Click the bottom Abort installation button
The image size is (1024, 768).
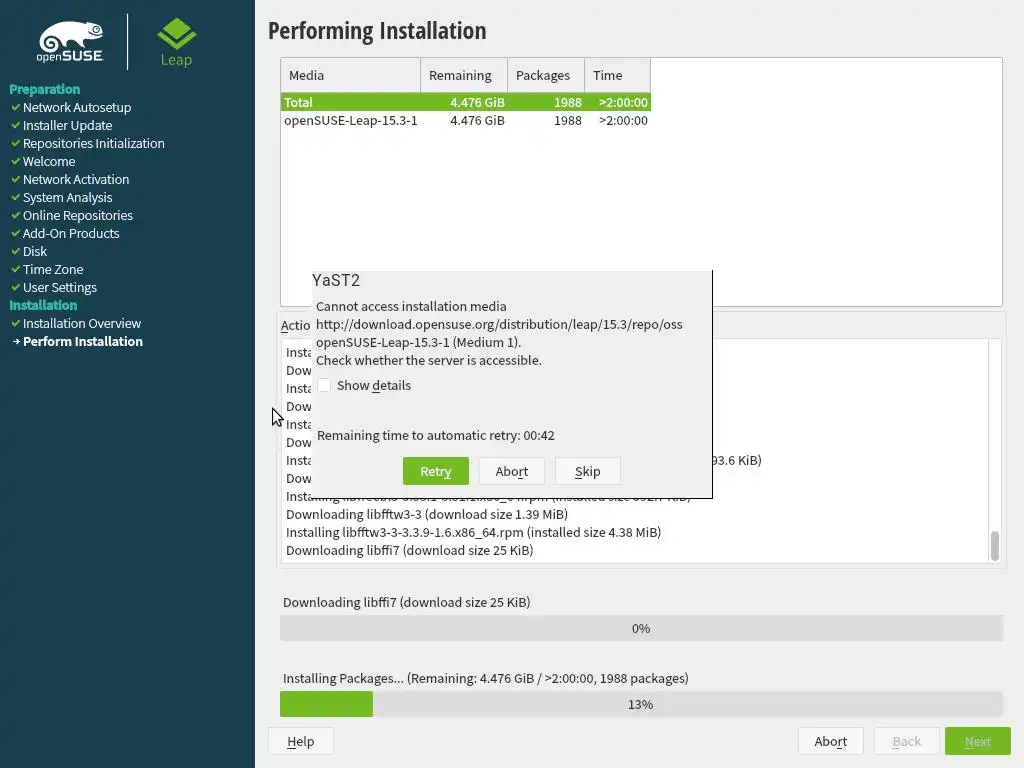point(830,741)
